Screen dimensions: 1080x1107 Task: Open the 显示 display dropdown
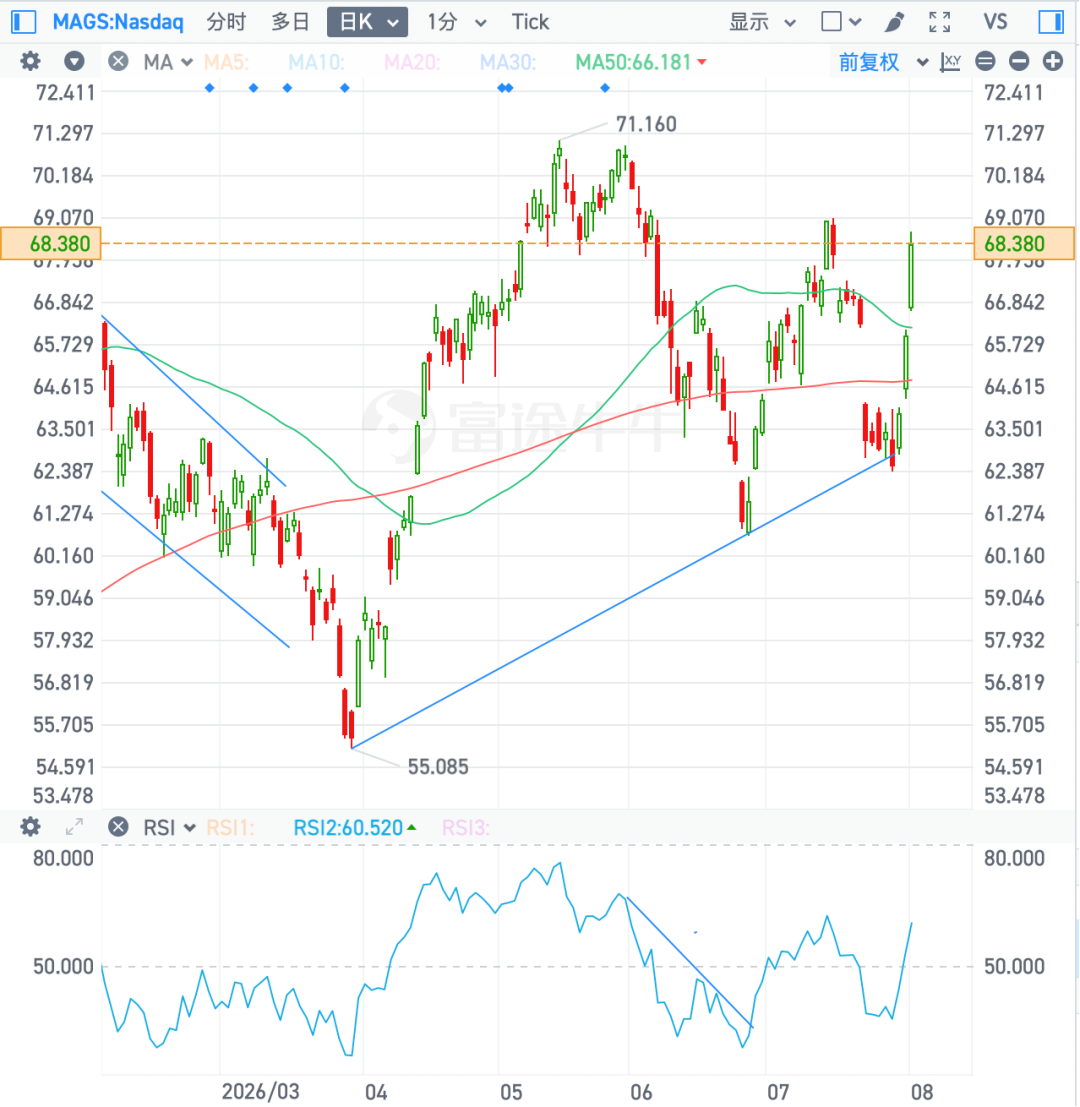762,22
